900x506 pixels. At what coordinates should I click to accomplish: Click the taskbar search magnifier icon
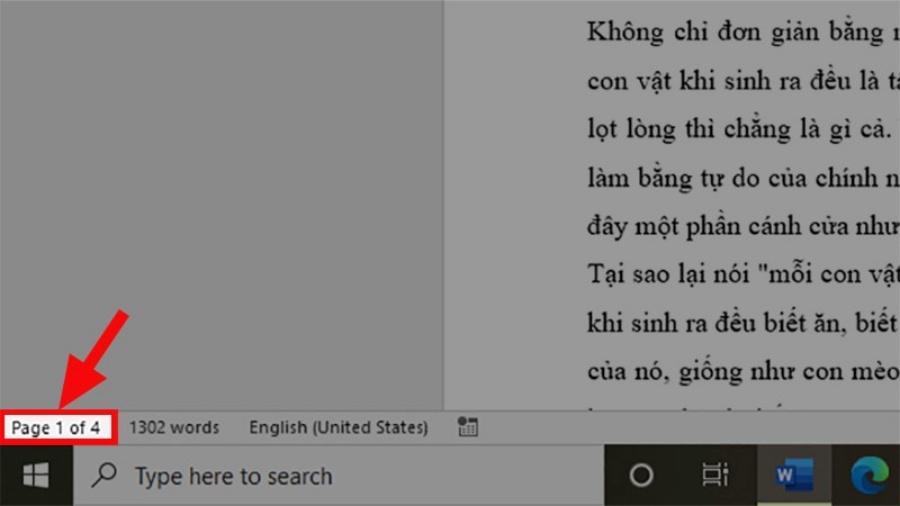pyautogui.click(x=104, y=476)
